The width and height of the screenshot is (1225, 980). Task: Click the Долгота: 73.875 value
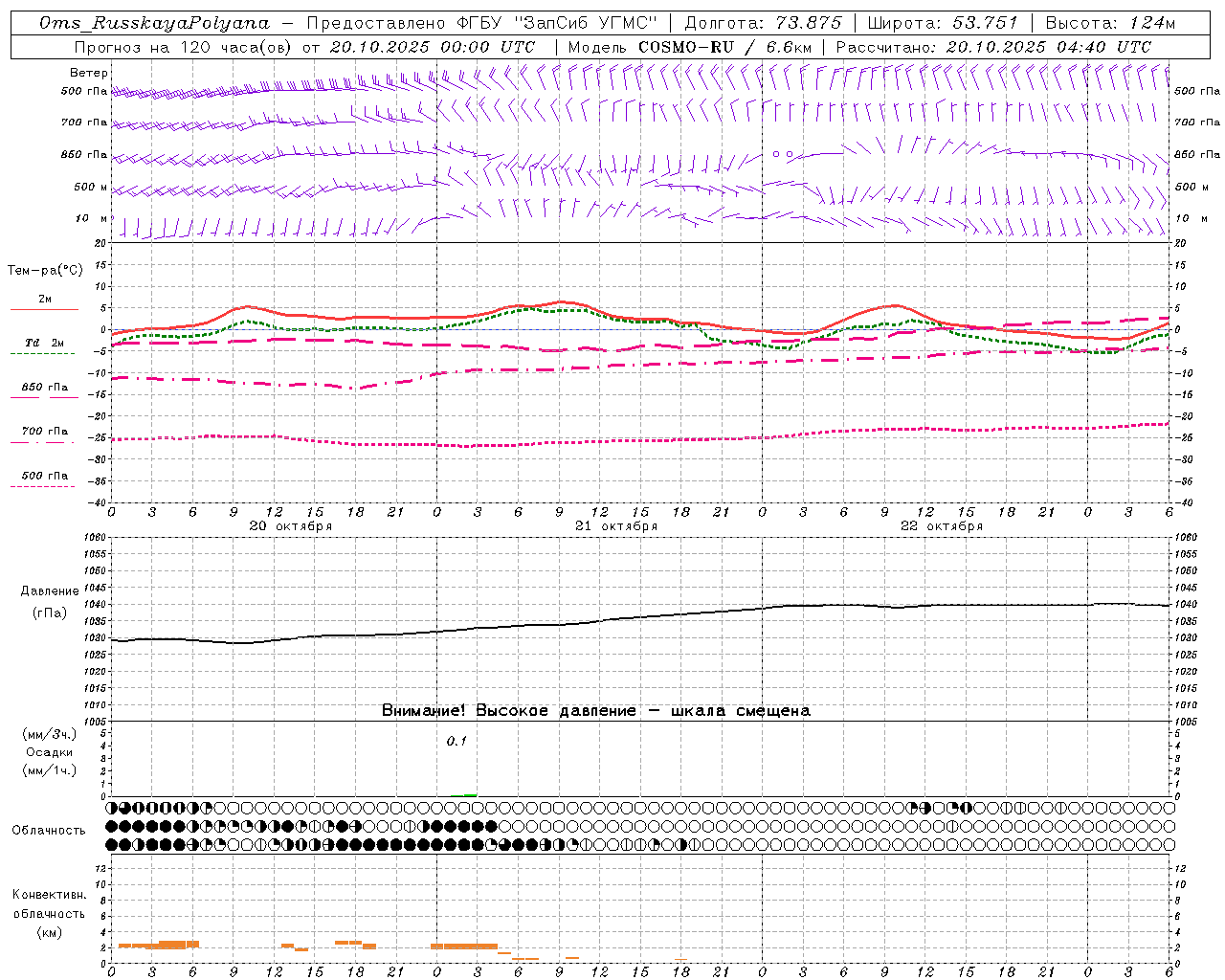(x=764, y=23)
